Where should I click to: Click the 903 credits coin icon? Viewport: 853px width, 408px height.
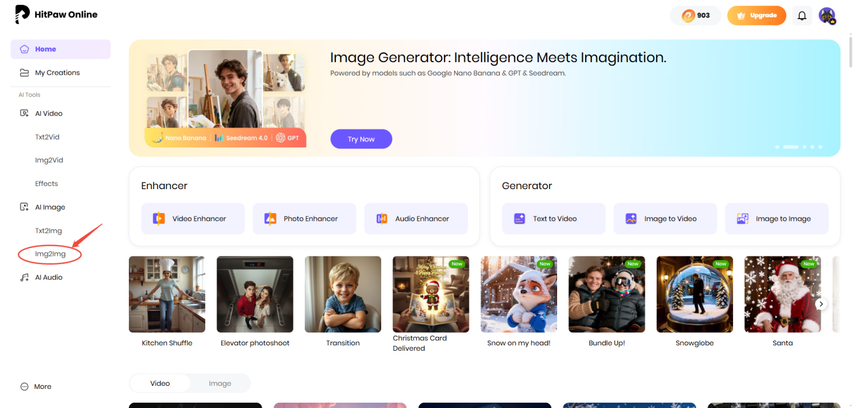click(x=688, y=16)
